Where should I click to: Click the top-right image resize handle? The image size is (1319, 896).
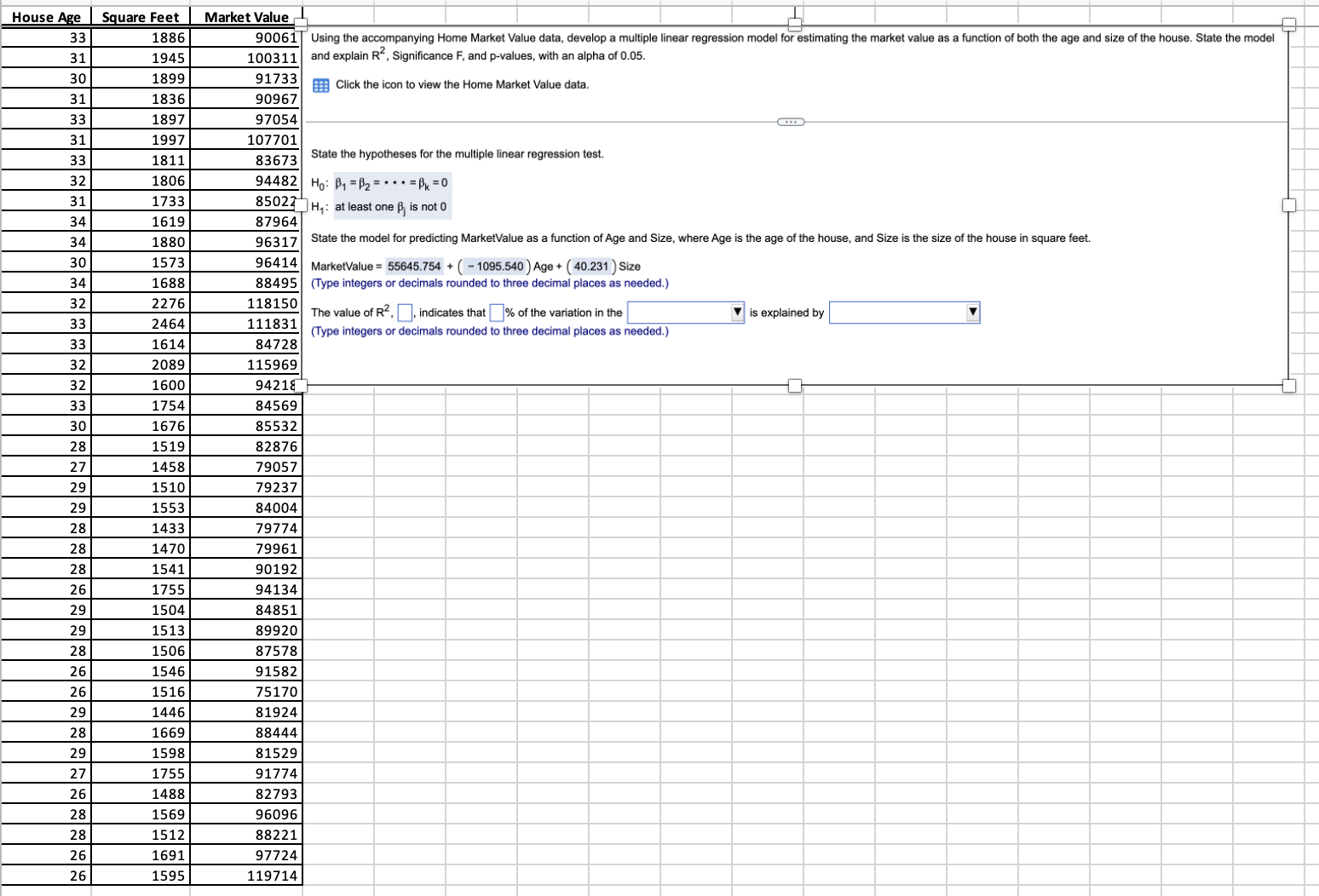pyautogui.click(x=1288, y=24)
